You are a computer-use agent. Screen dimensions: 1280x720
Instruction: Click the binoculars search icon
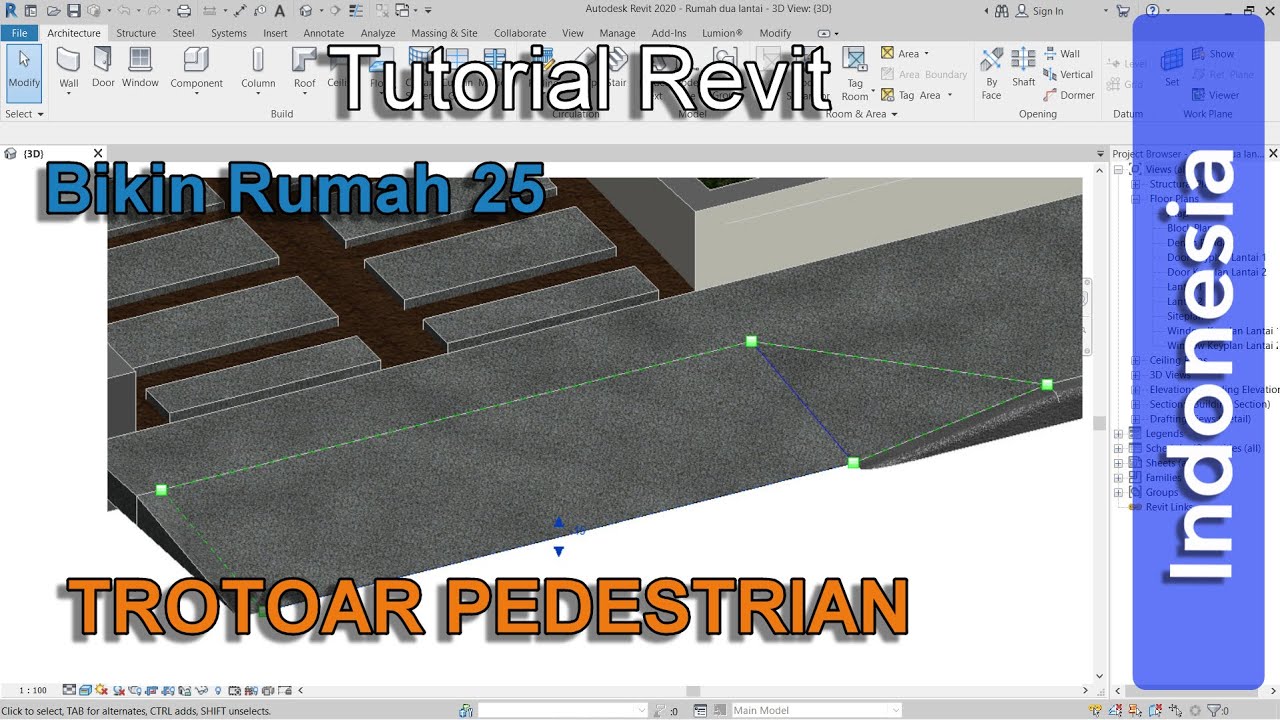1002,11
